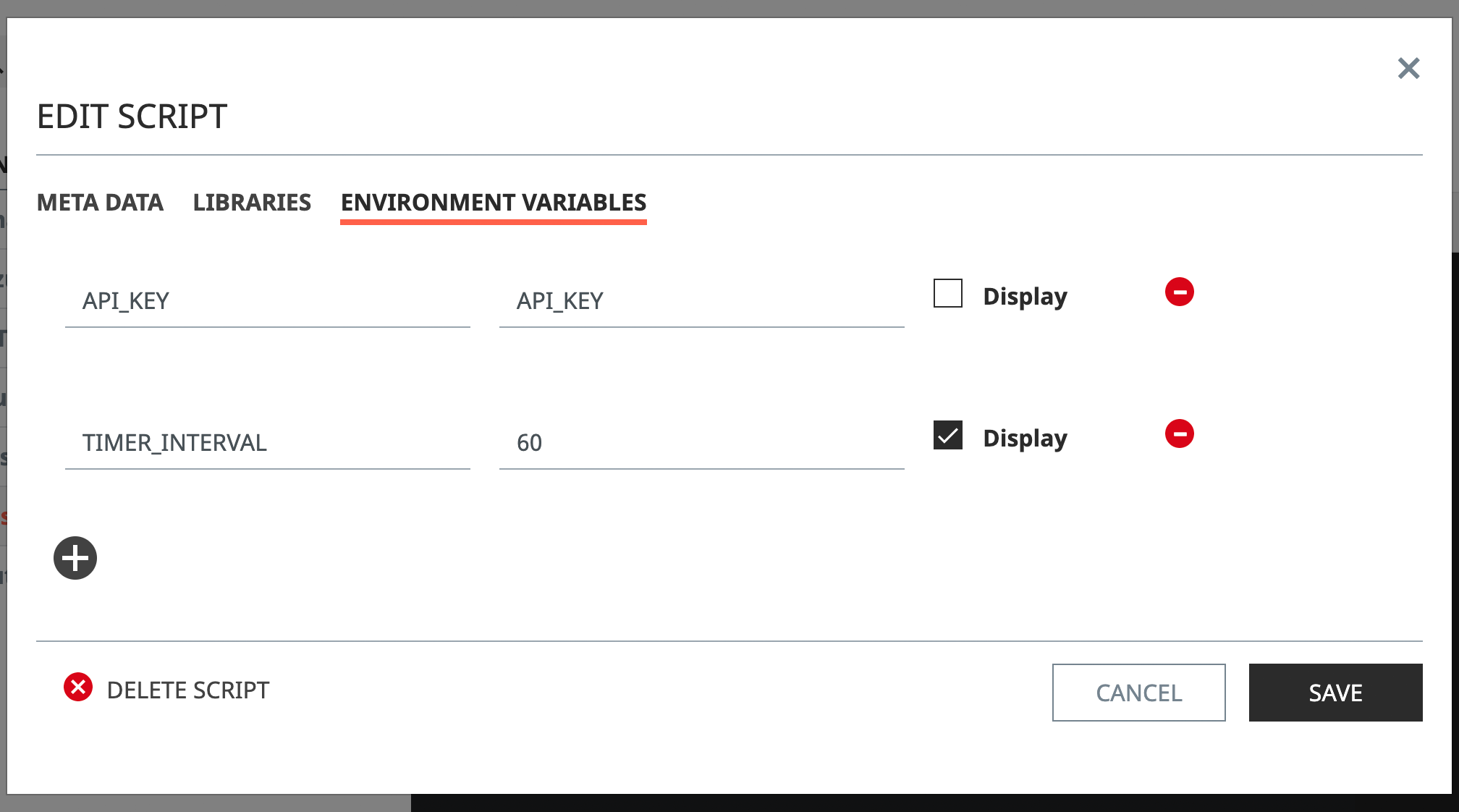1459x812 pixels.
Task: Click the DELETE SCRIPT icon button
Action: (x=79, y=688)
